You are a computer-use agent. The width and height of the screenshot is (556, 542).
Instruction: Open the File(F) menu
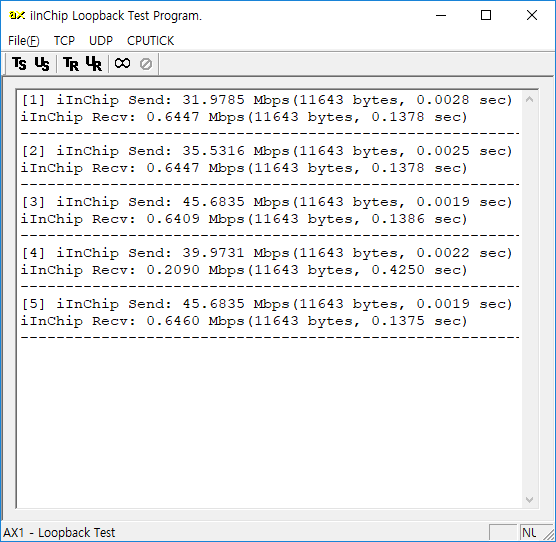point(24,41)
